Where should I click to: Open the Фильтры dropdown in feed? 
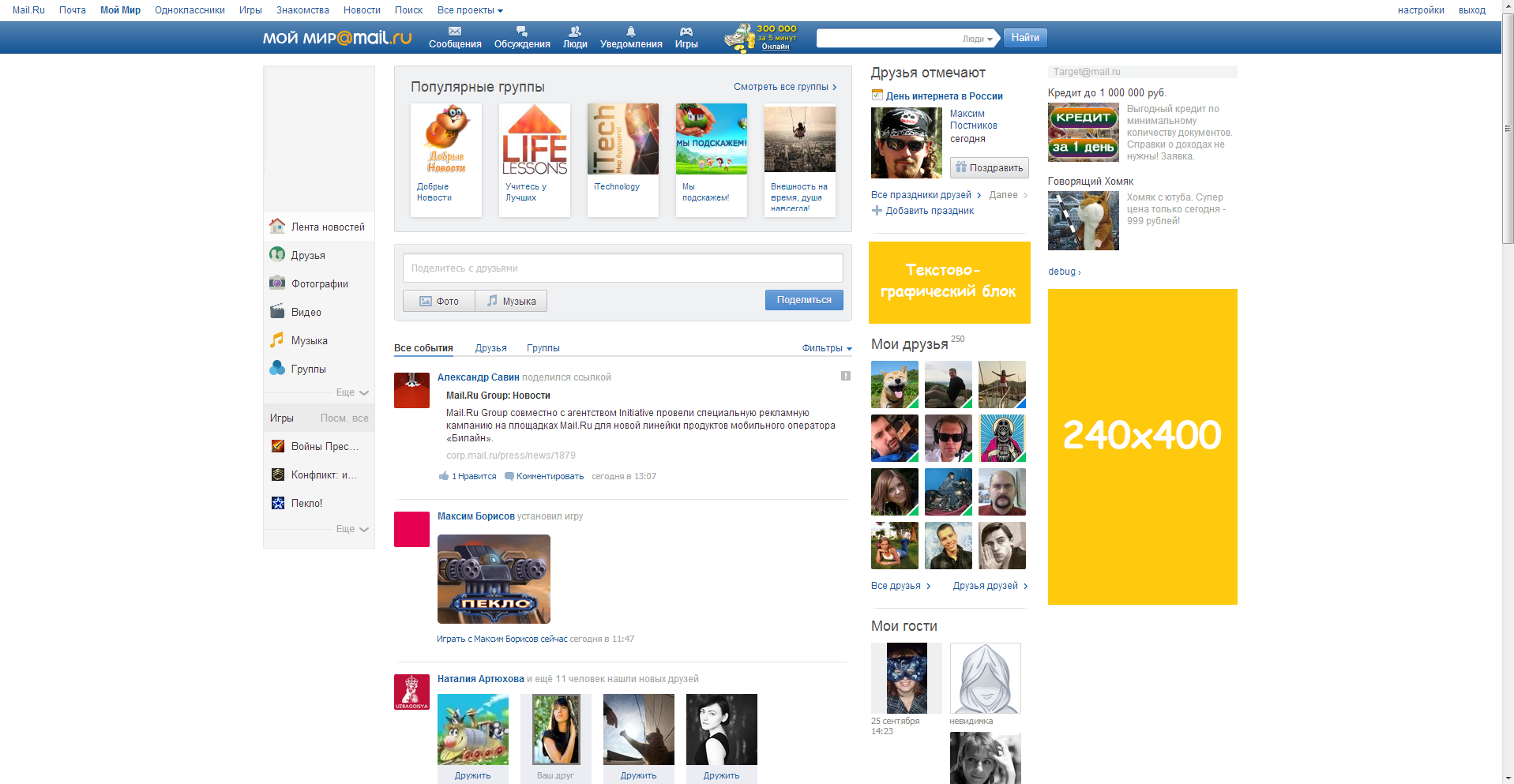tap(827, 348)
